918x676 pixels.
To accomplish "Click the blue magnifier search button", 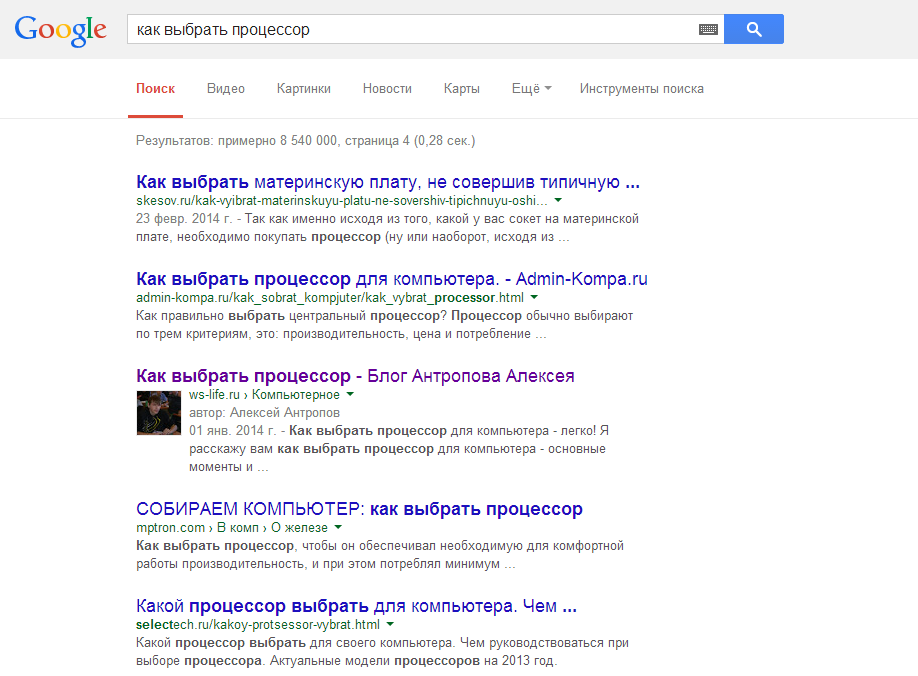I will pos(753,29).
